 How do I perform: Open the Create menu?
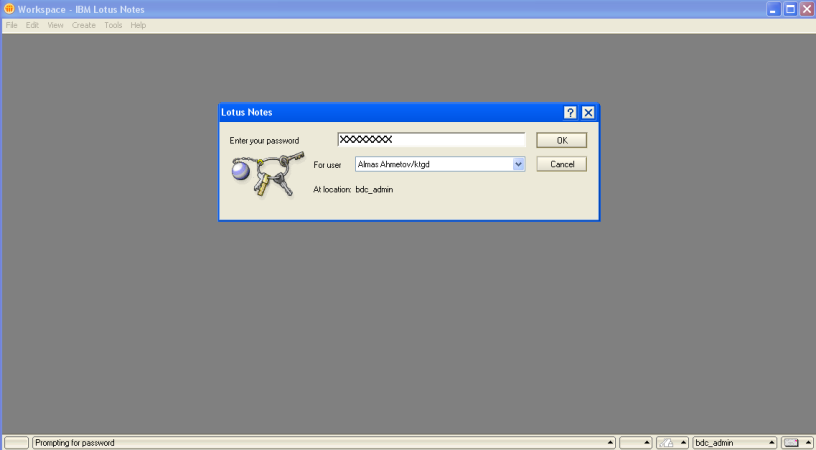click(84, 25)
